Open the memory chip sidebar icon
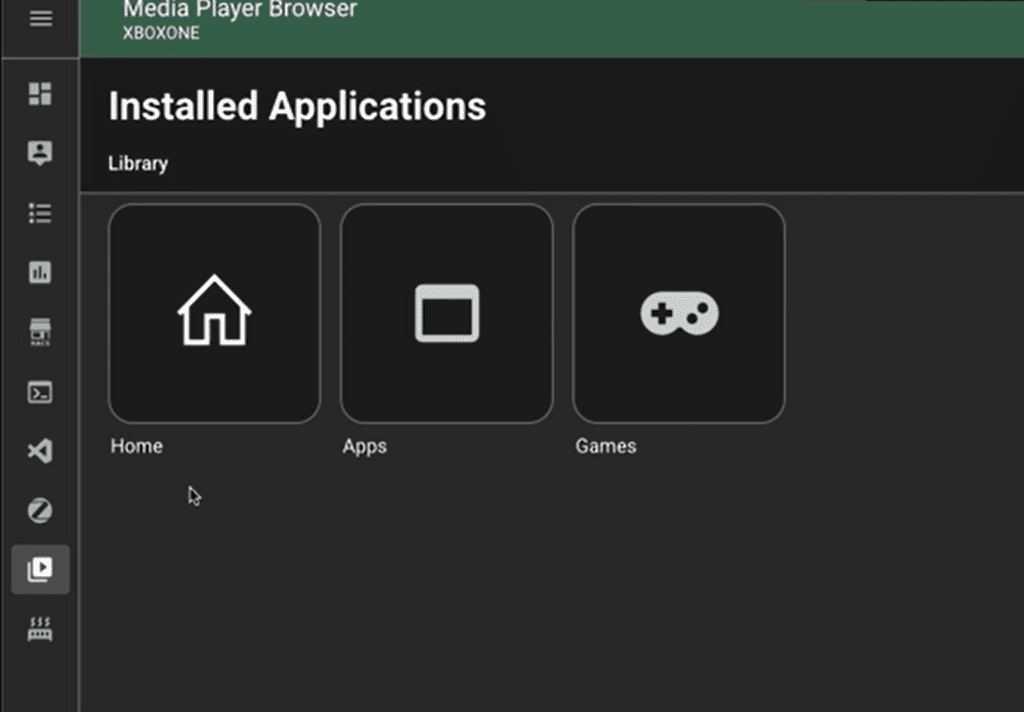 point(40,629)
